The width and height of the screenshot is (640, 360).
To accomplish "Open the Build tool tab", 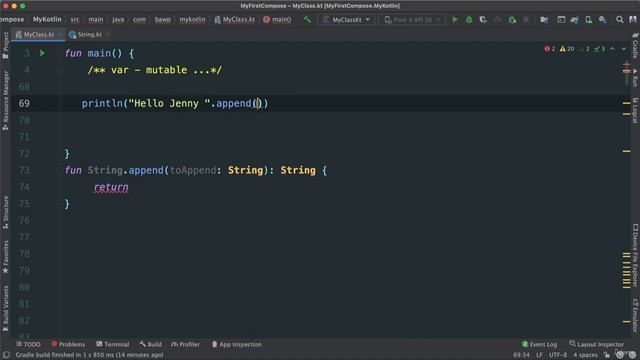I will point(151,344).
